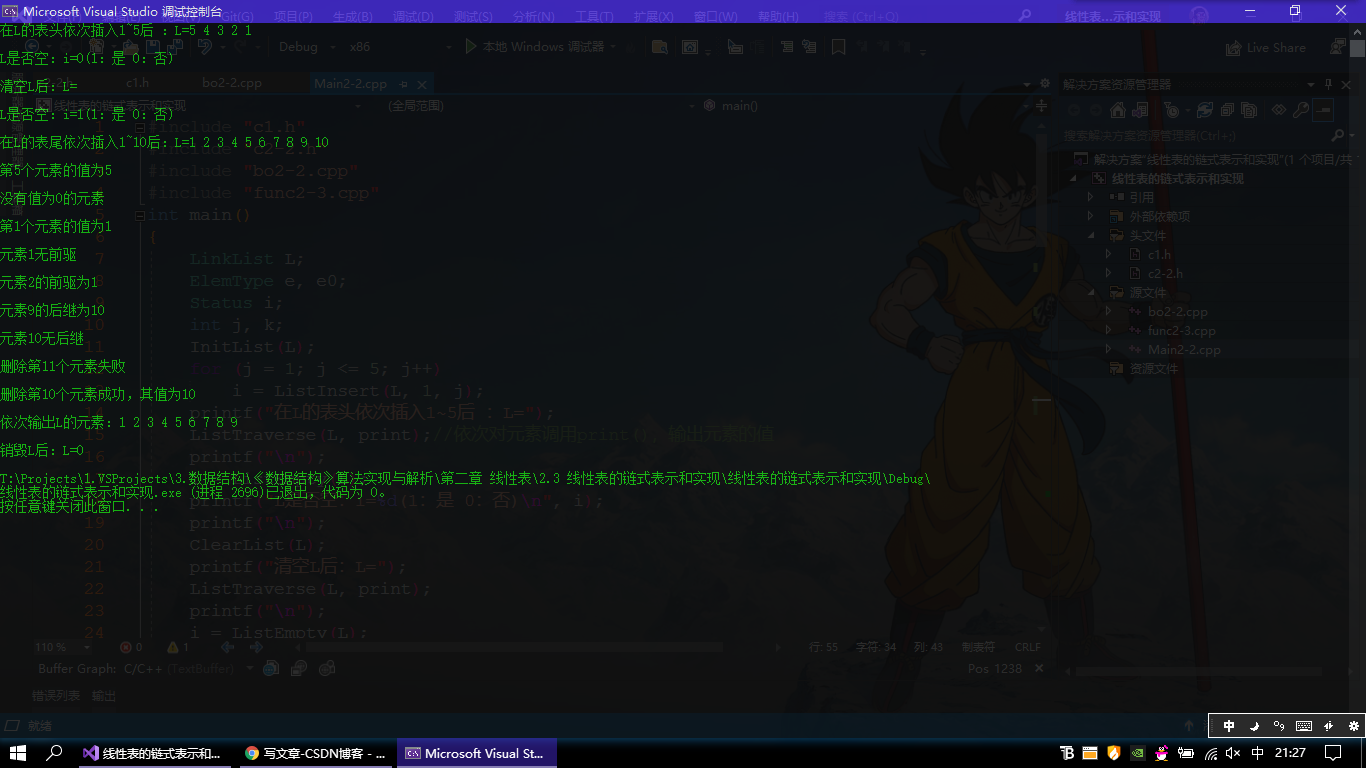Click console line "删除第11个元素失败"
The width and height of the screenshot is (1366, 768).
pos(63,367)
